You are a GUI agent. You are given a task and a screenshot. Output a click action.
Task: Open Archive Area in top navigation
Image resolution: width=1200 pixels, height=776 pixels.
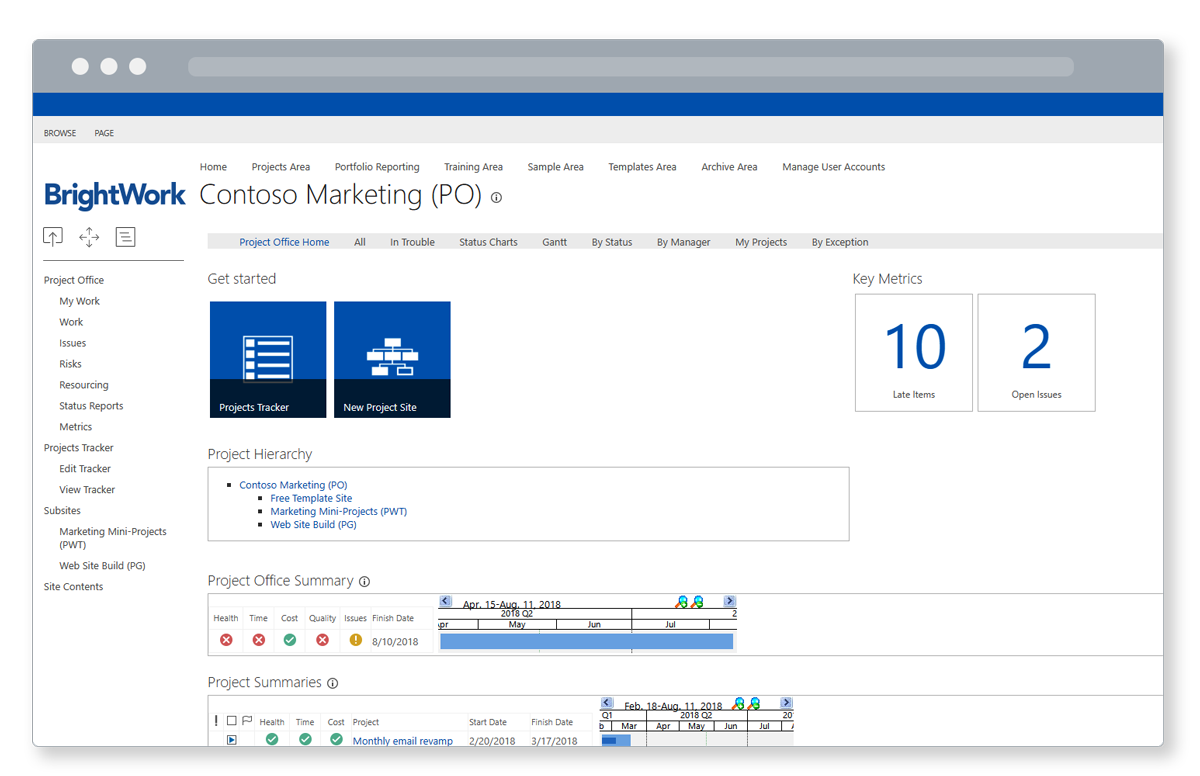(729, 167)
